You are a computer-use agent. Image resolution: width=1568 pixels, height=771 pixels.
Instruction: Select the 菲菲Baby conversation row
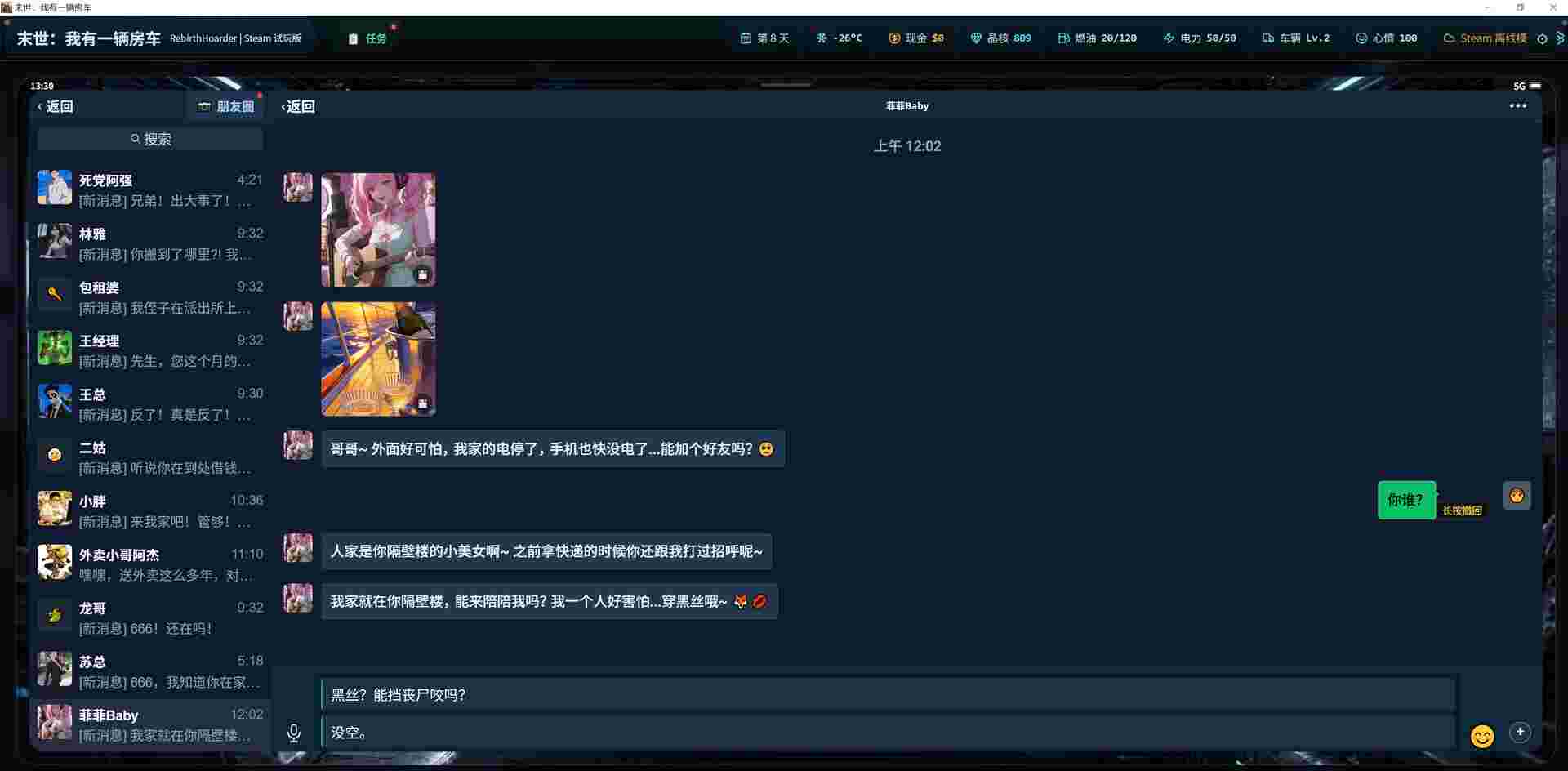pyautogui.click(x=150, y=724)
